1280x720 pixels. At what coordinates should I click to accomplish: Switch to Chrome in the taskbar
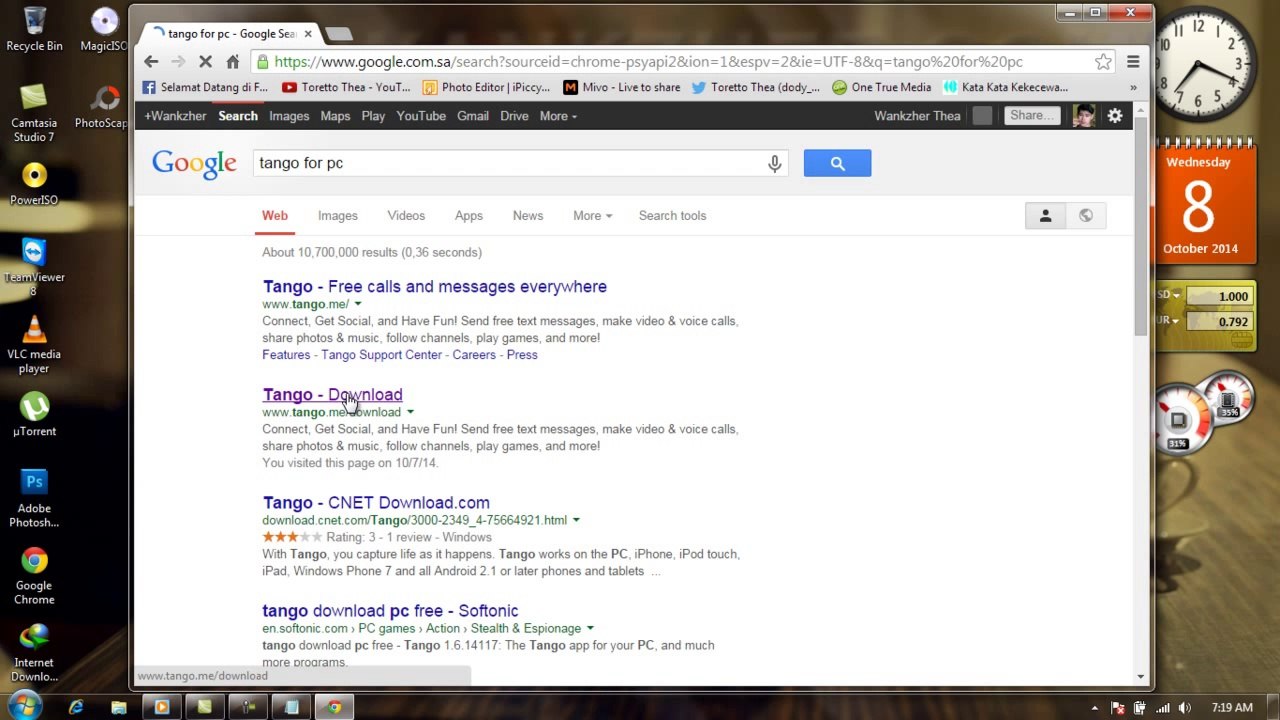[334, 708]
